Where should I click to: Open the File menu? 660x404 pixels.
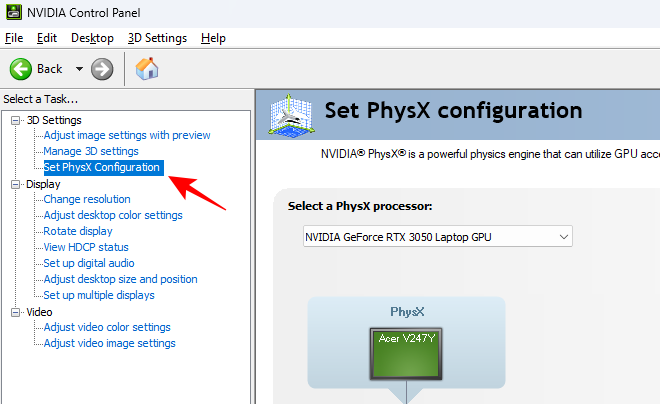[x=14, y=38]
